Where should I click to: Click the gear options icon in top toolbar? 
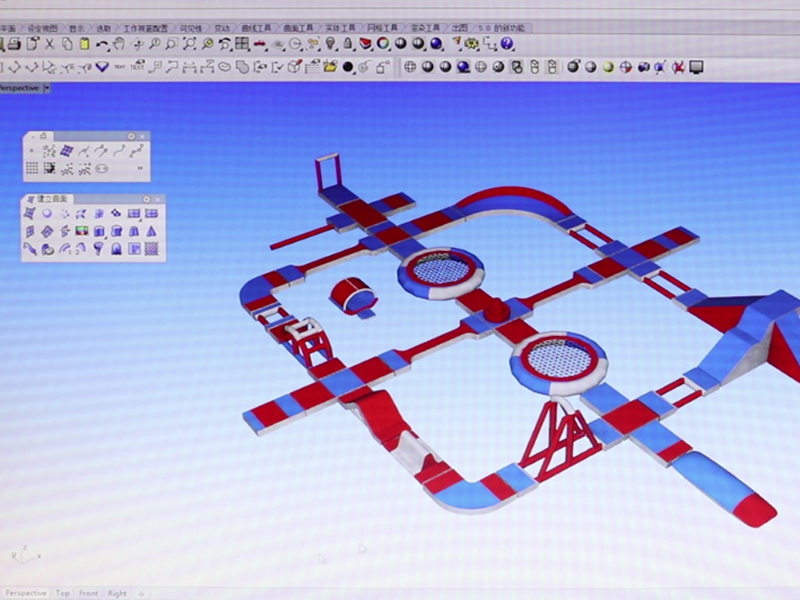pyautogui.click(x=472, y=44)
